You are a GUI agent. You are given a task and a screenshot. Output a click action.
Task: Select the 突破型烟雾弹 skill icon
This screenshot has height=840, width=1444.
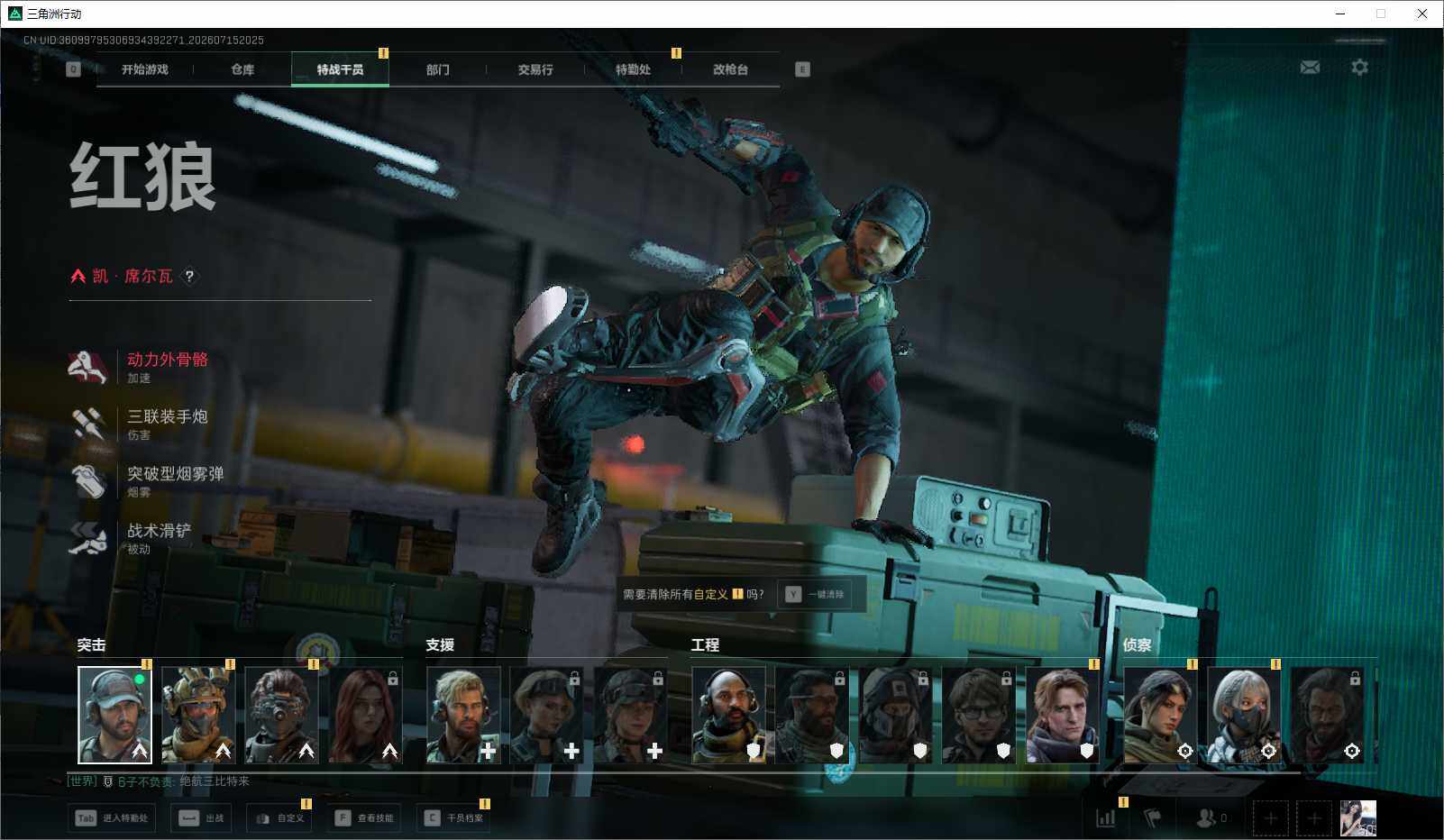pos(87,480)
